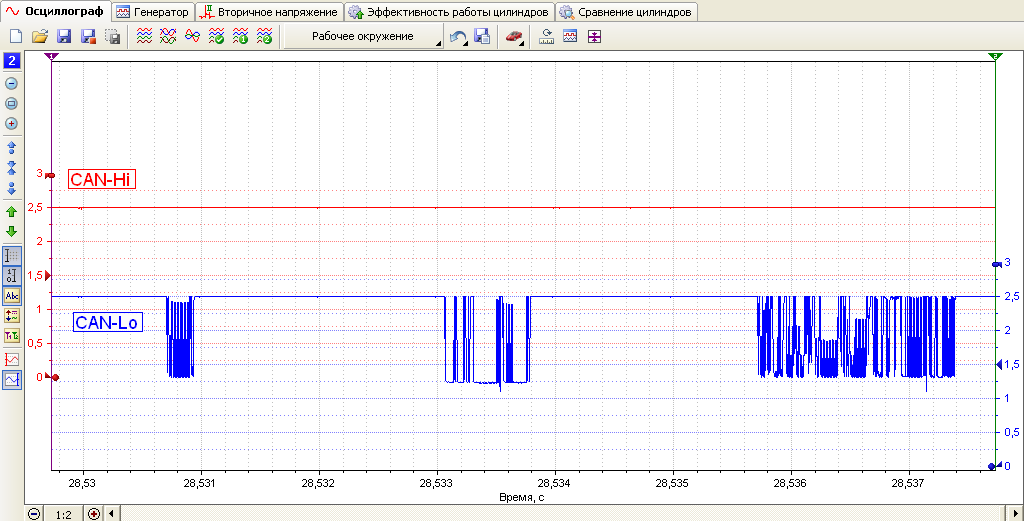
Task: Toggle the 0-1 axis scale button
Action: click(x=12, y=276)
